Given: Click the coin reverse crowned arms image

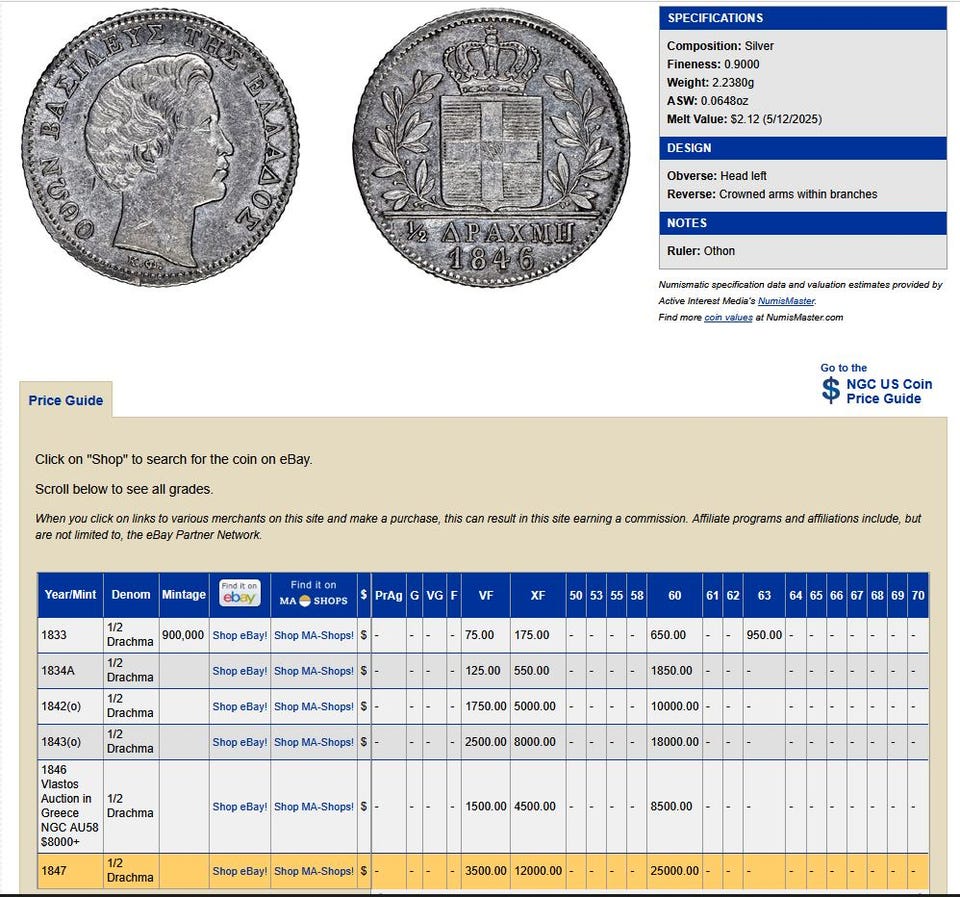Looking at the screenshot, I should [x=491, y=148].
